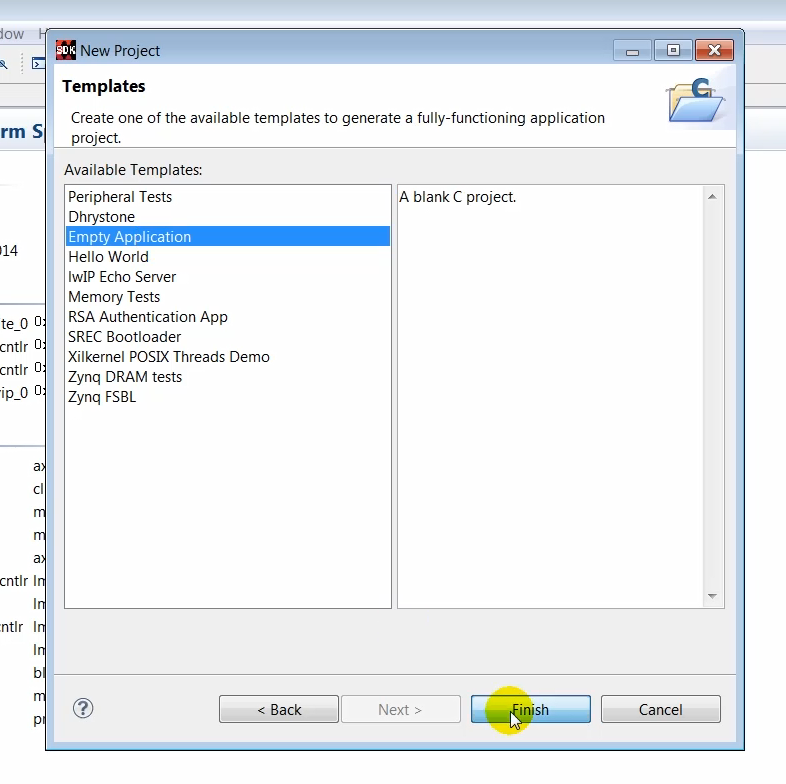
Task: Open help via the question mark icon
Action: tap(83, 709)
